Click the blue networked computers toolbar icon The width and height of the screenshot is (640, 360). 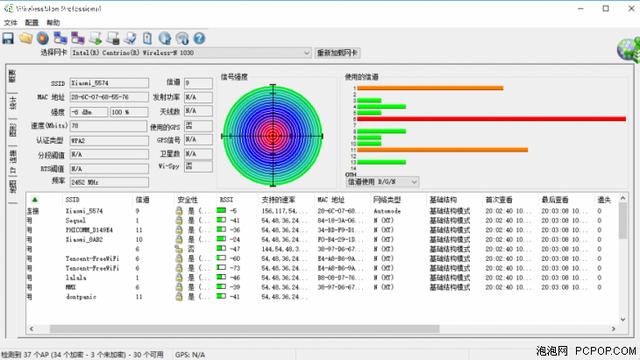tap(60, 38)
